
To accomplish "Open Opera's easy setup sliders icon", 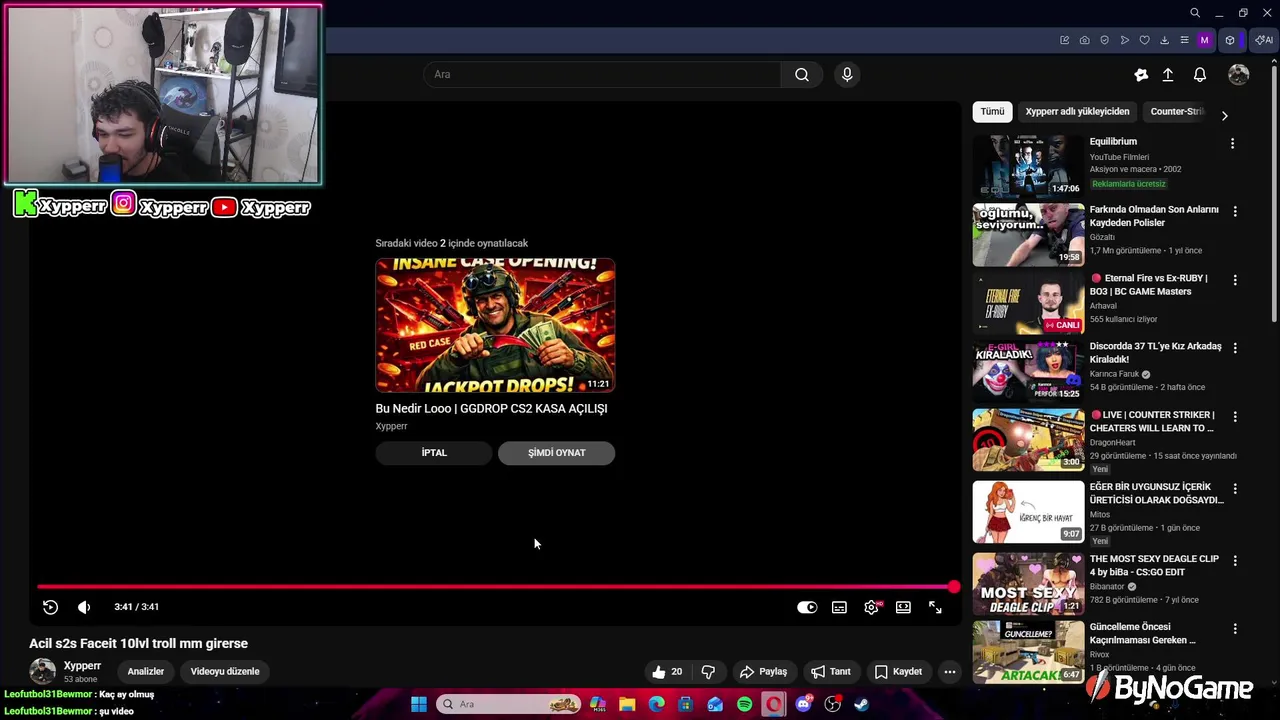I will point(1184,40).
